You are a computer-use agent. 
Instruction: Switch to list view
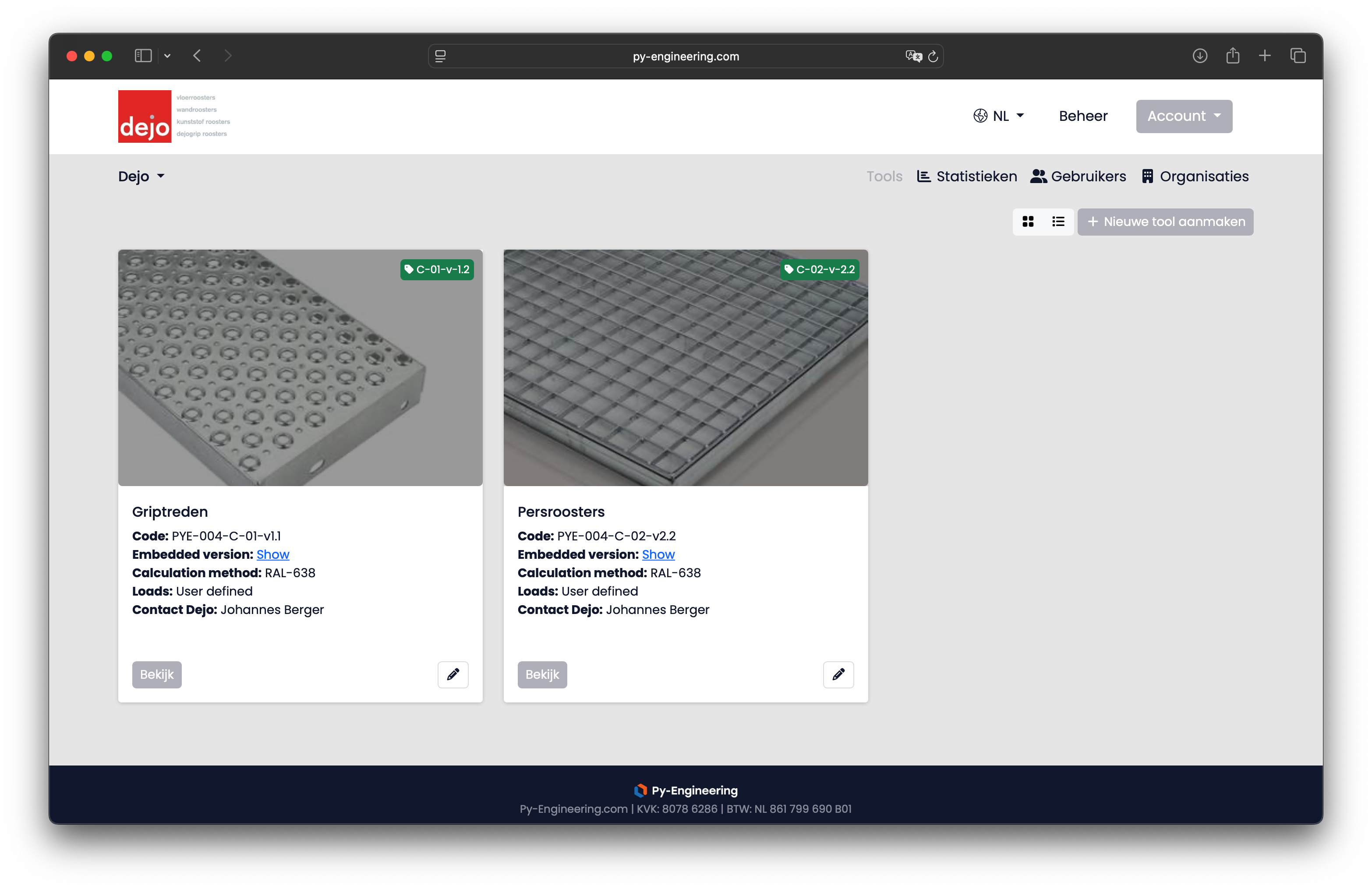[1058, 222]
